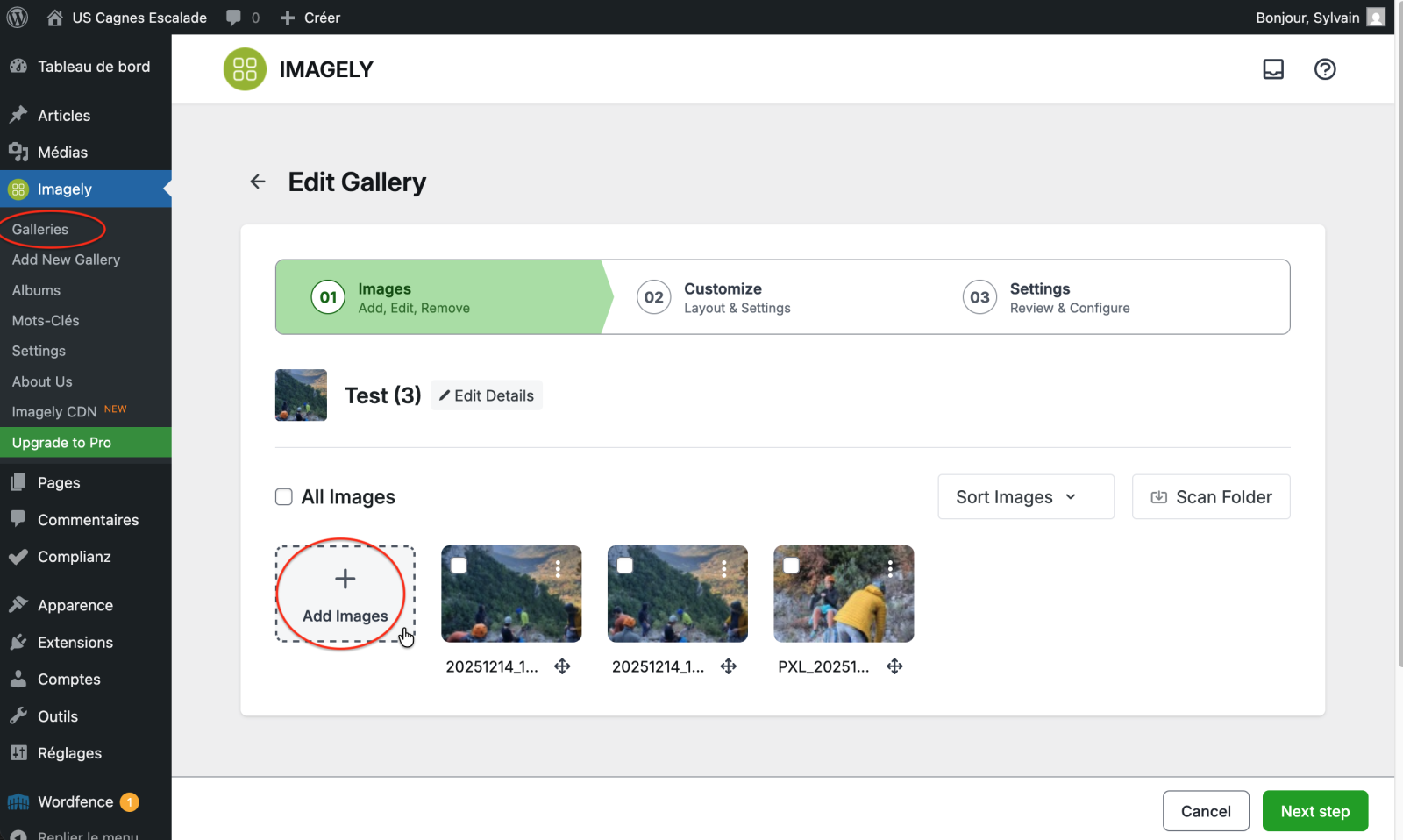Click the Add Images plus tile

(345, 594)
